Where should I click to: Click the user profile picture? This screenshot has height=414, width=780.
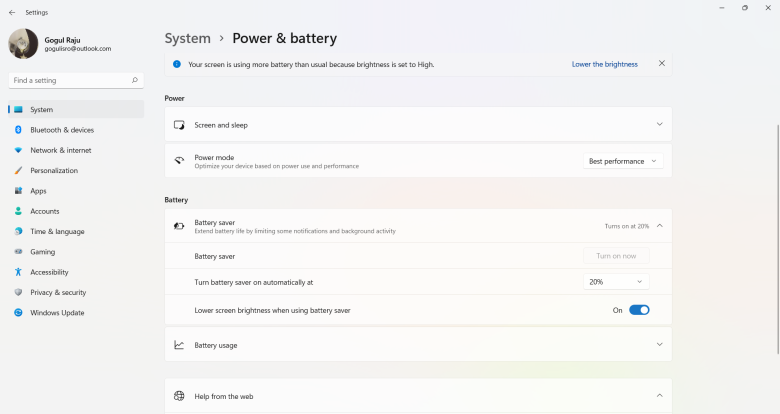tap(23, 44)
